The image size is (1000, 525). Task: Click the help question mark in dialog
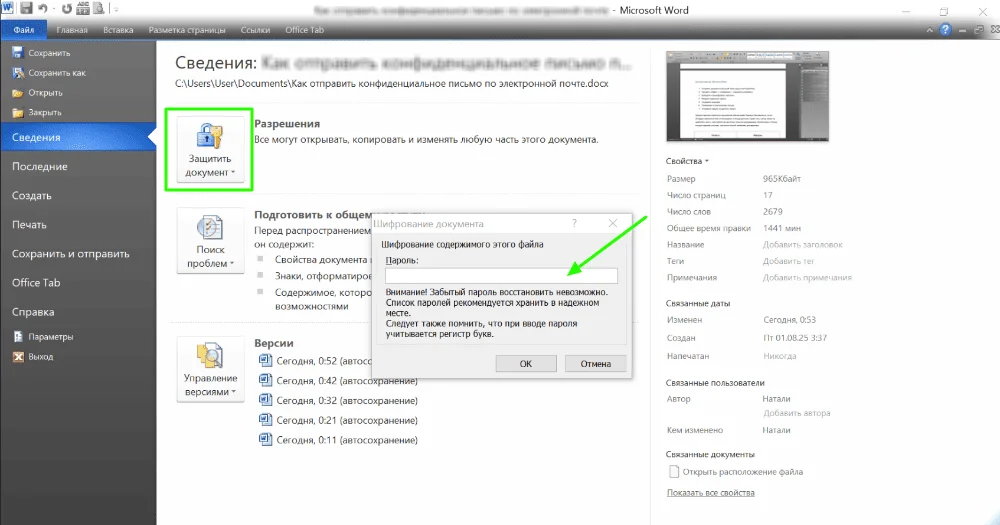tap(575, 223)
